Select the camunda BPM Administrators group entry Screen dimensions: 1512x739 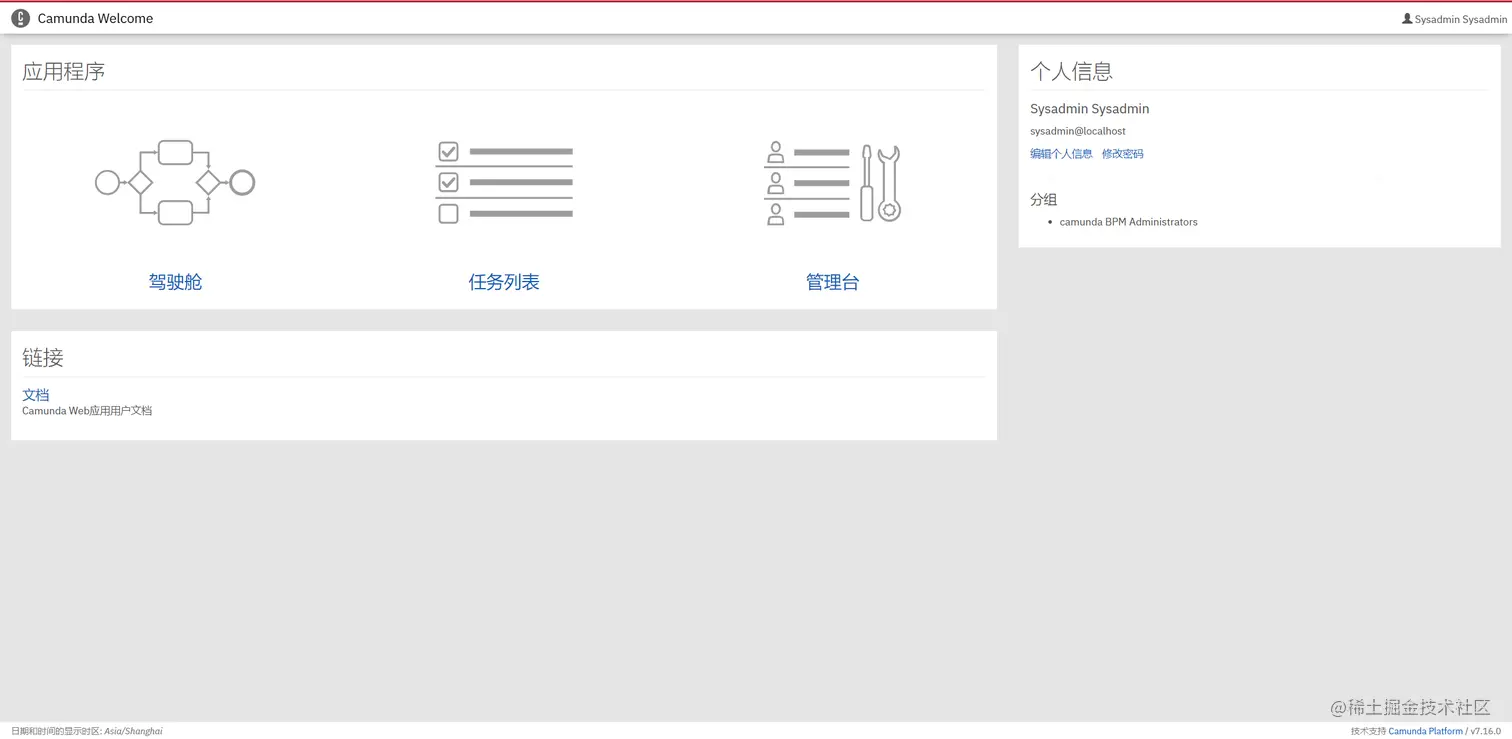pos(1128,222)
